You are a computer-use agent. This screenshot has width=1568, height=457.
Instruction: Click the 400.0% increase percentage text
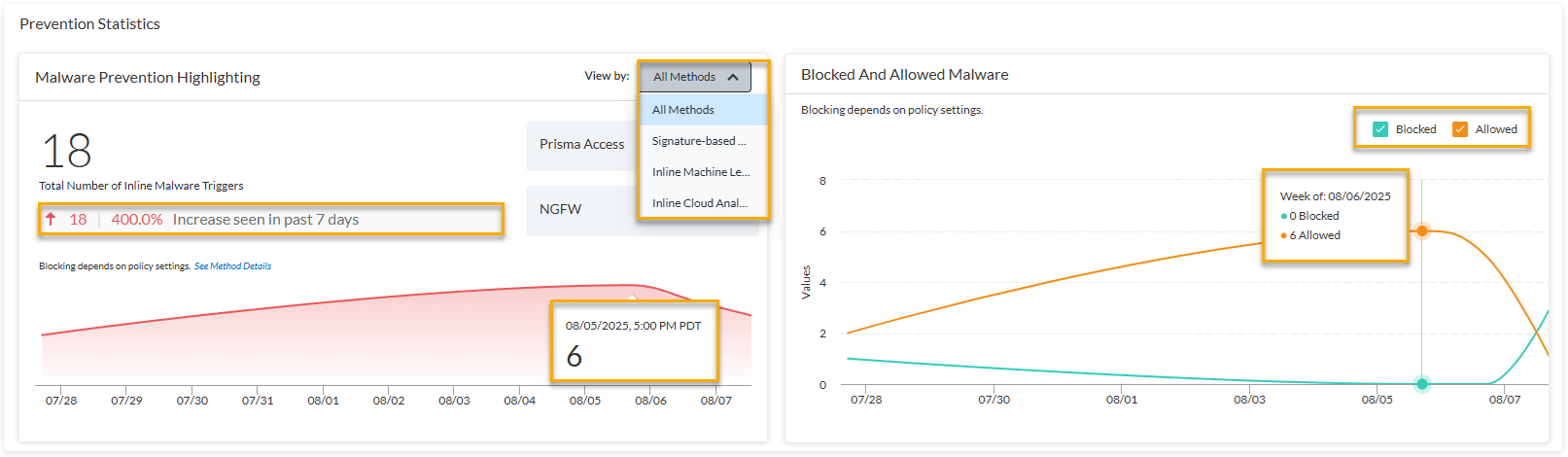point(137,220)
